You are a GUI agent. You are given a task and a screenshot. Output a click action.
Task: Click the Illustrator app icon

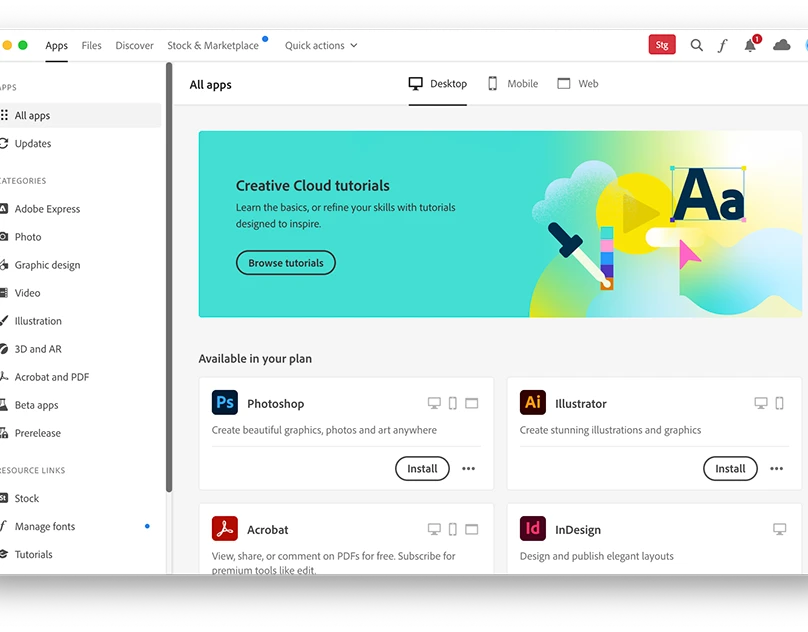pos(533,403)
